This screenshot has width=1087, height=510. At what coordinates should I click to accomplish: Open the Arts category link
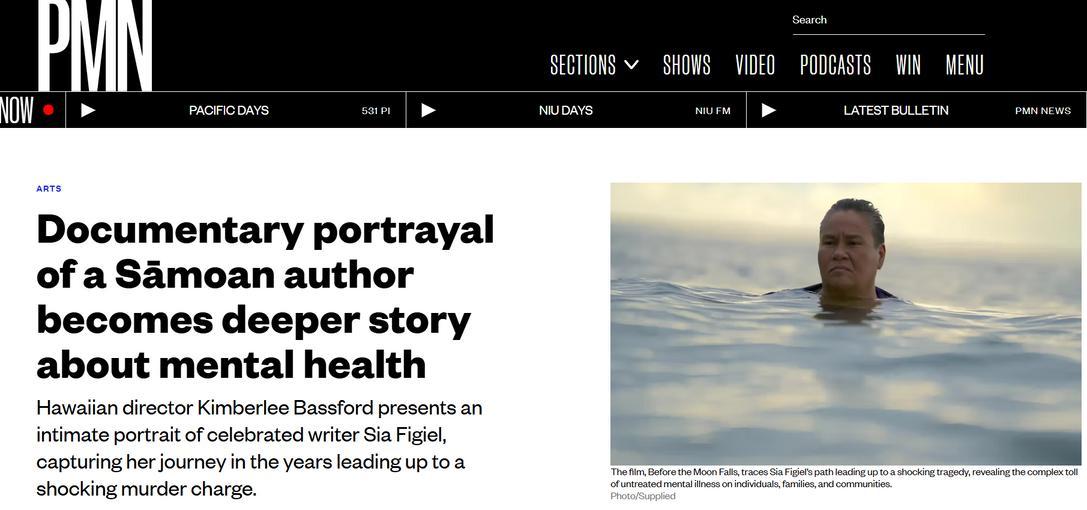(x=49, y=188)
